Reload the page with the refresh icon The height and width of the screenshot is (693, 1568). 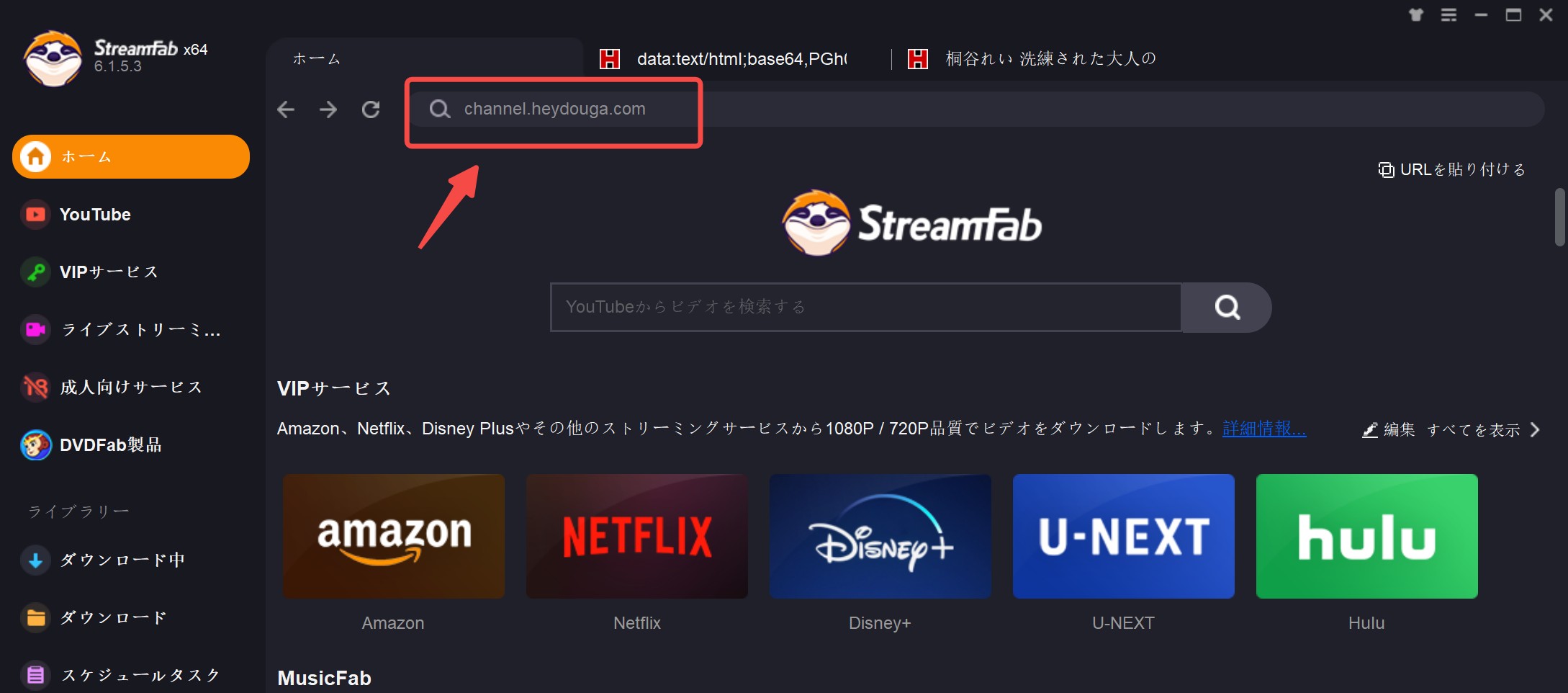(371, 109)
